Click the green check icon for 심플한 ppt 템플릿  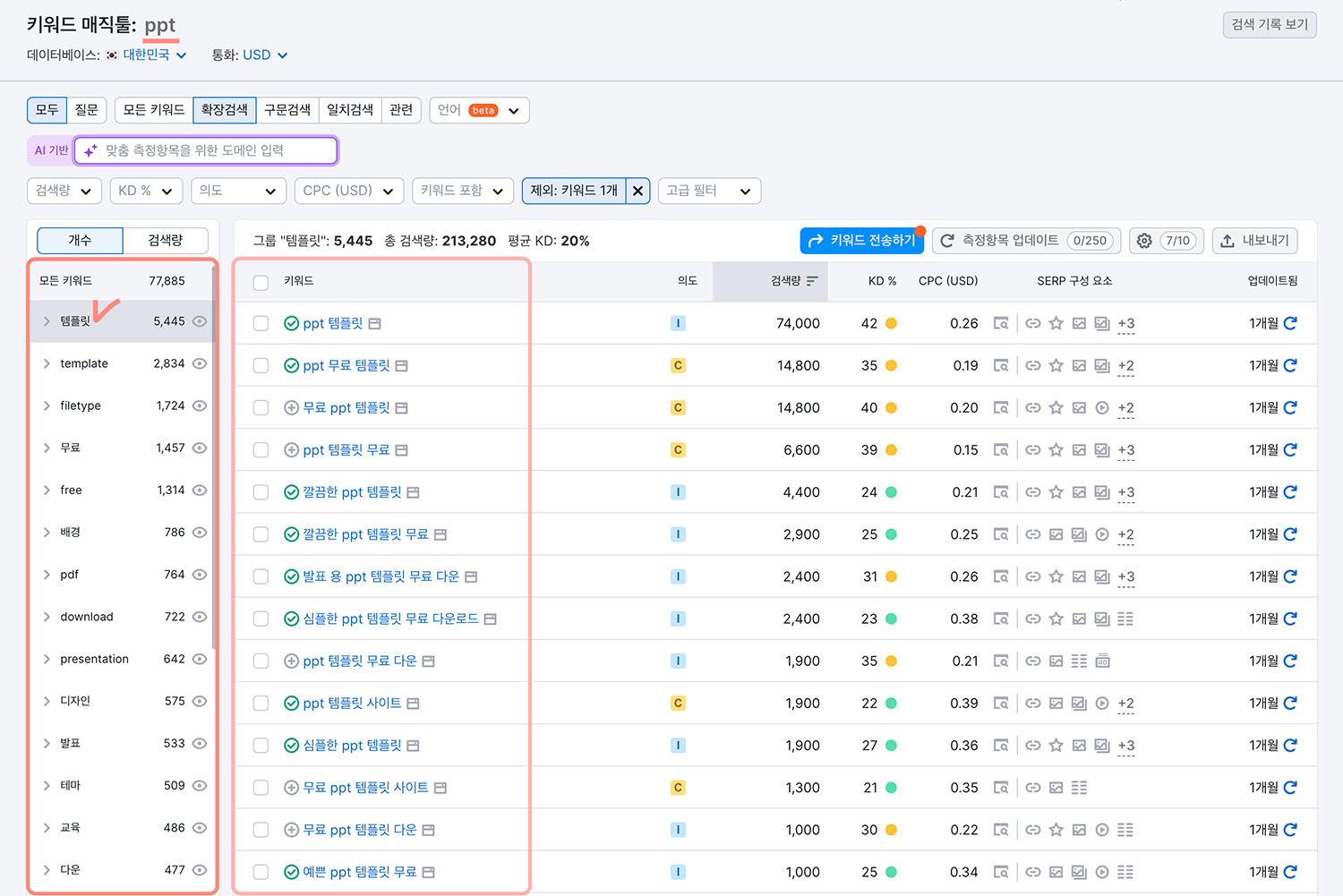coord(291,746)
